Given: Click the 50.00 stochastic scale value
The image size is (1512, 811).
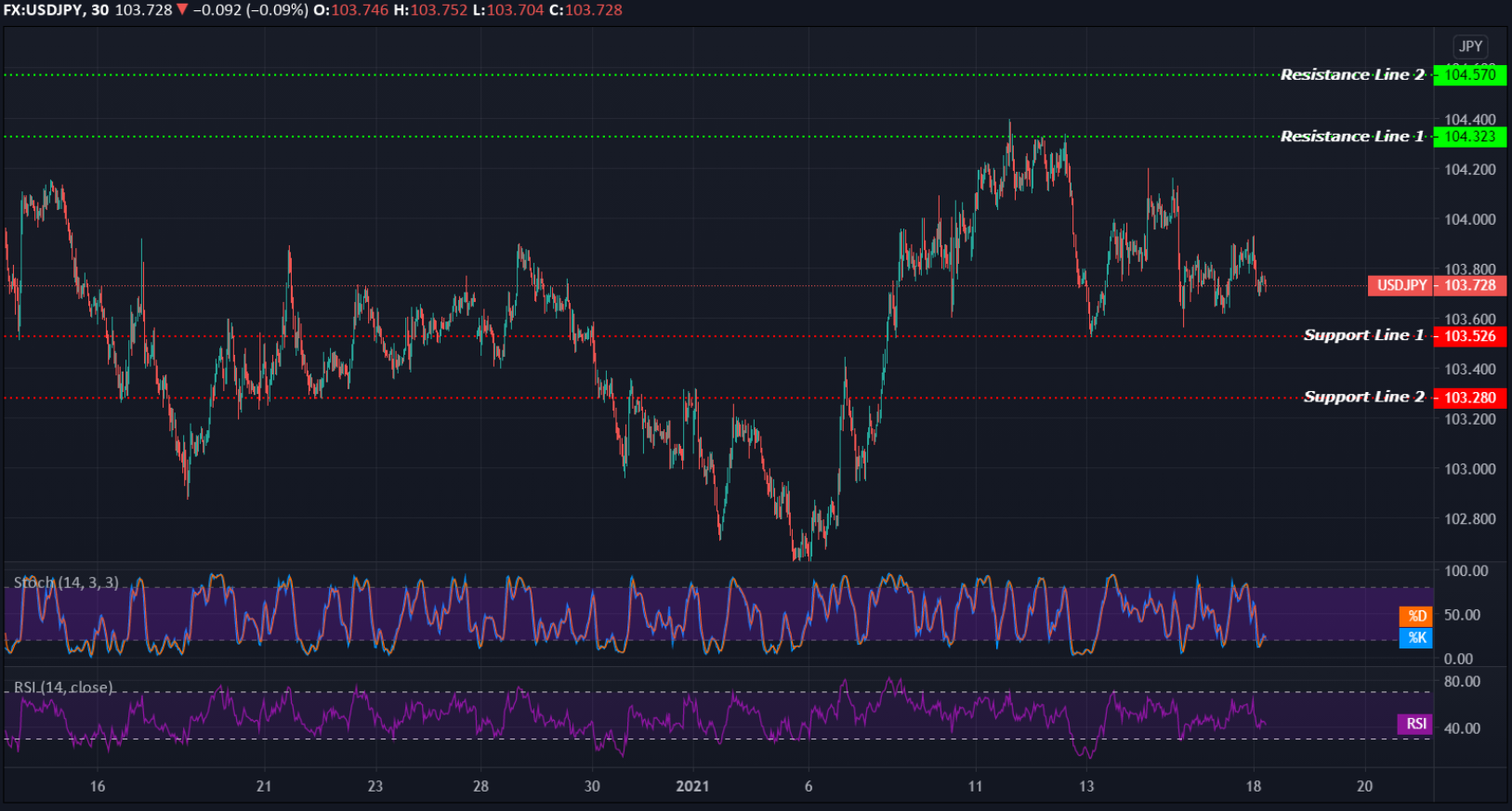Looking at the screenshot, I should pos(1462,615).
